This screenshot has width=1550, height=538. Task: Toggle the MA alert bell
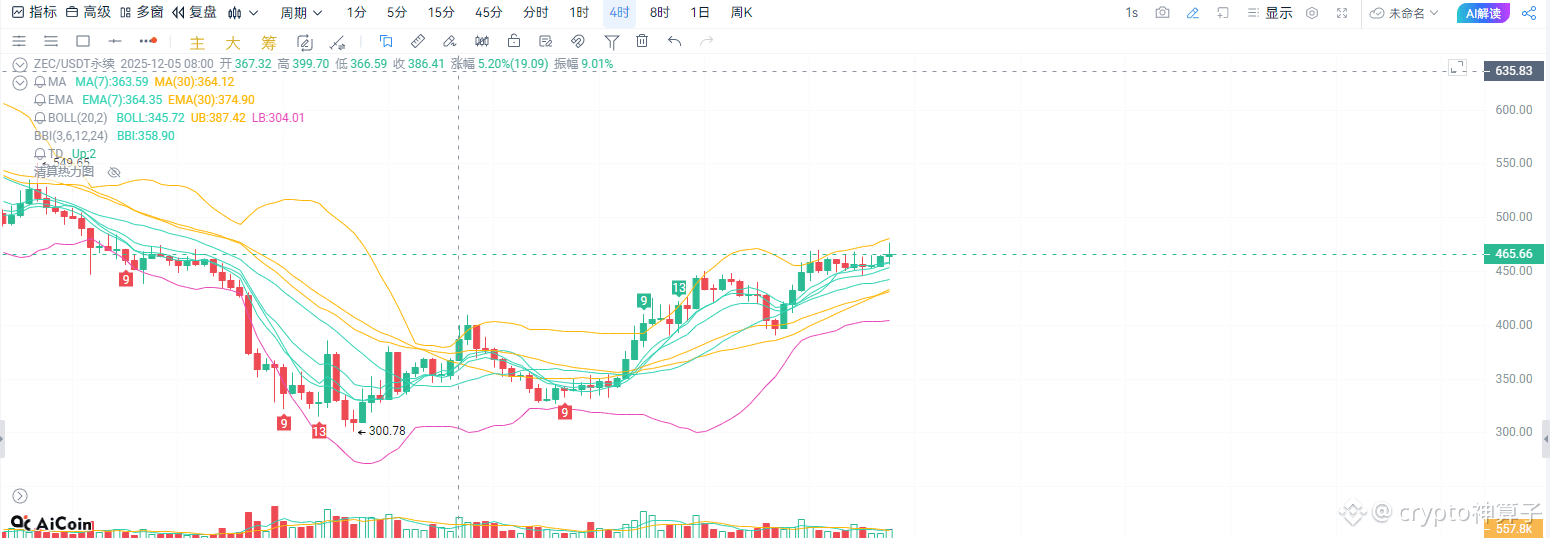(x=40, y=82)
